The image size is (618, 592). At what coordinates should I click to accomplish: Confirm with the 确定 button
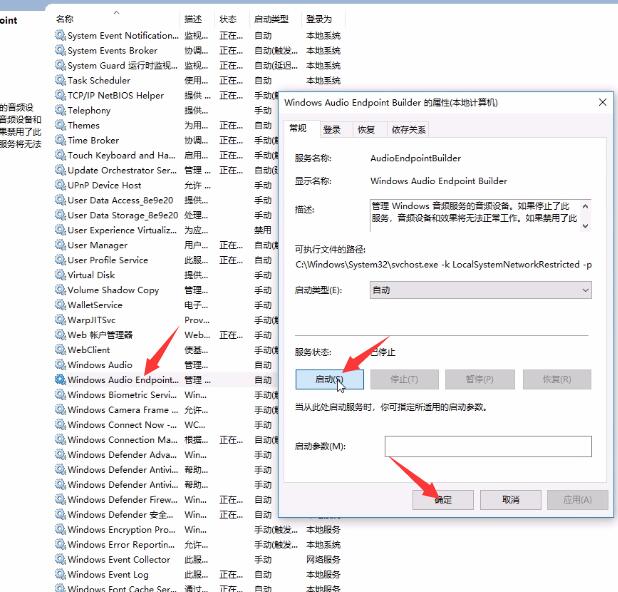click(443, 500)
